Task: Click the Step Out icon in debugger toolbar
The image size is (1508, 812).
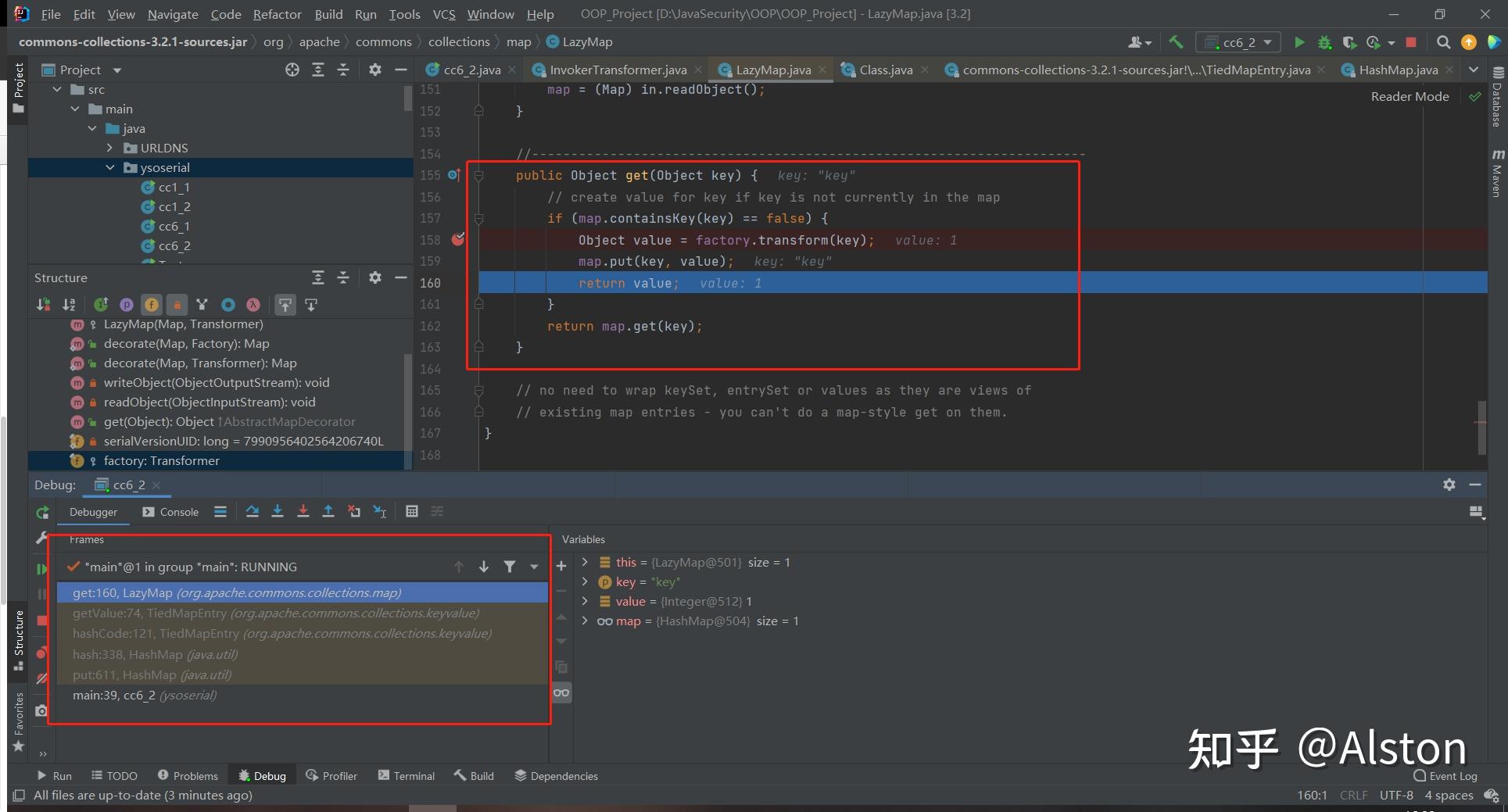Action: (328, 511)
